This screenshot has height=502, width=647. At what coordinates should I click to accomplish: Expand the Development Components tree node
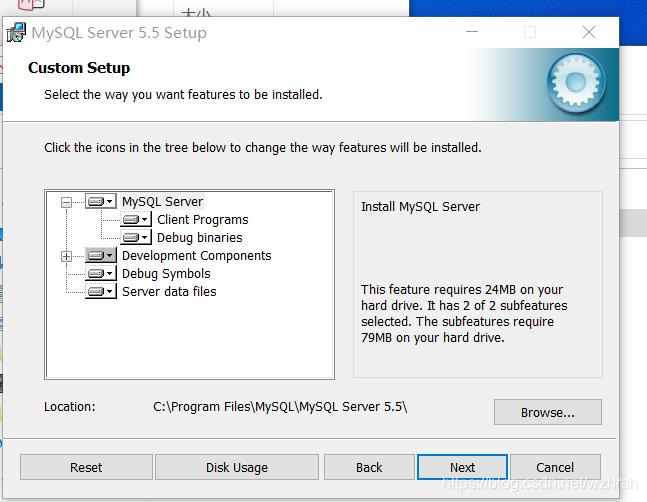66,256
